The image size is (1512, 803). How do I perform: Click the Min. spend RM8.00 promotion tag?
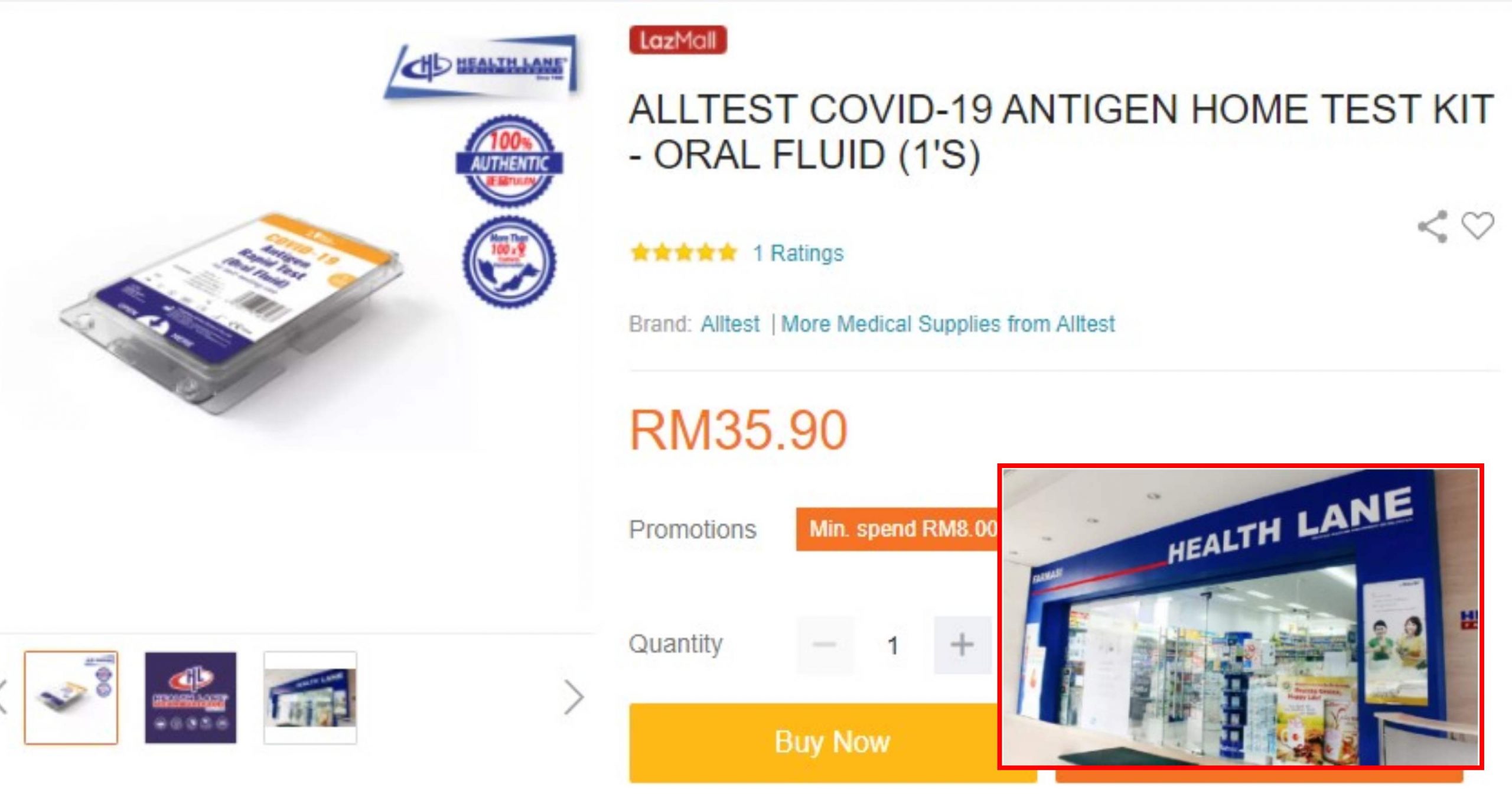pyautogui.click(x=897, y=529)
